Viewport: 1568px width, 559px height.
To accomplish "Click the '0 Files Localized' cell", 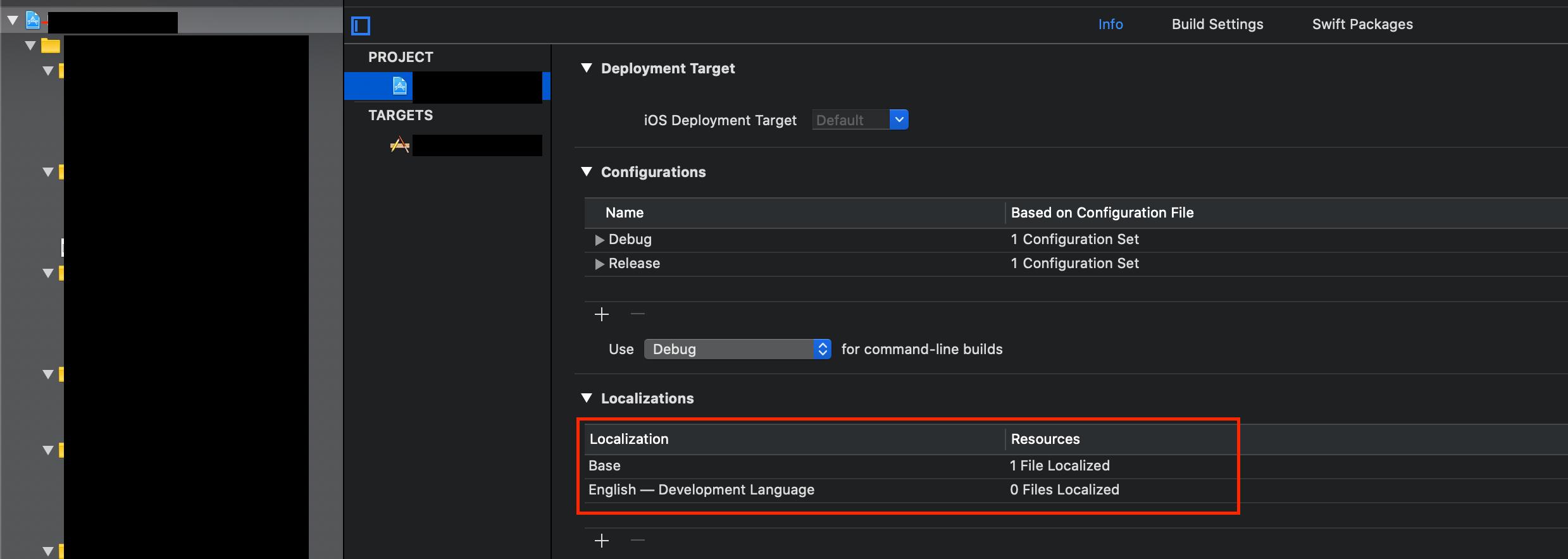I will click(1064, 490).
